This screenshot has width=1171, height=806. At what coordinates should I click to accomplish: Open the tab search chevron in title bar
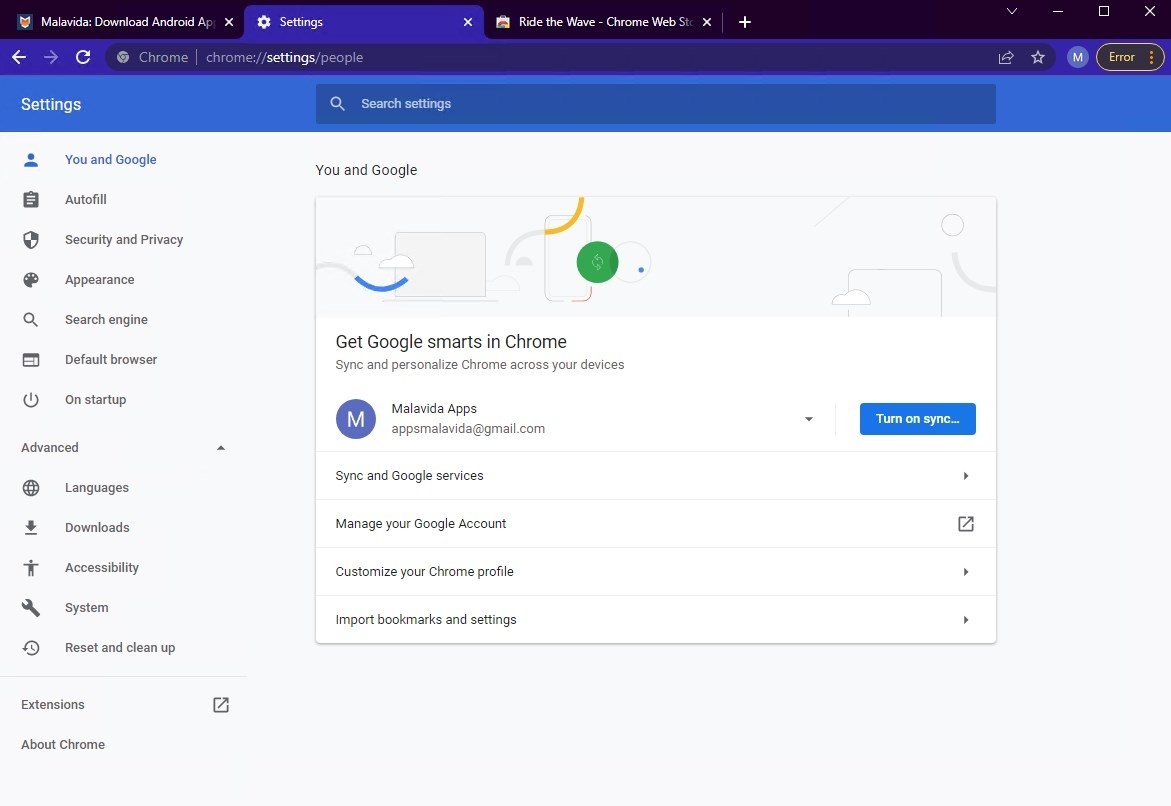[1012, 11]
